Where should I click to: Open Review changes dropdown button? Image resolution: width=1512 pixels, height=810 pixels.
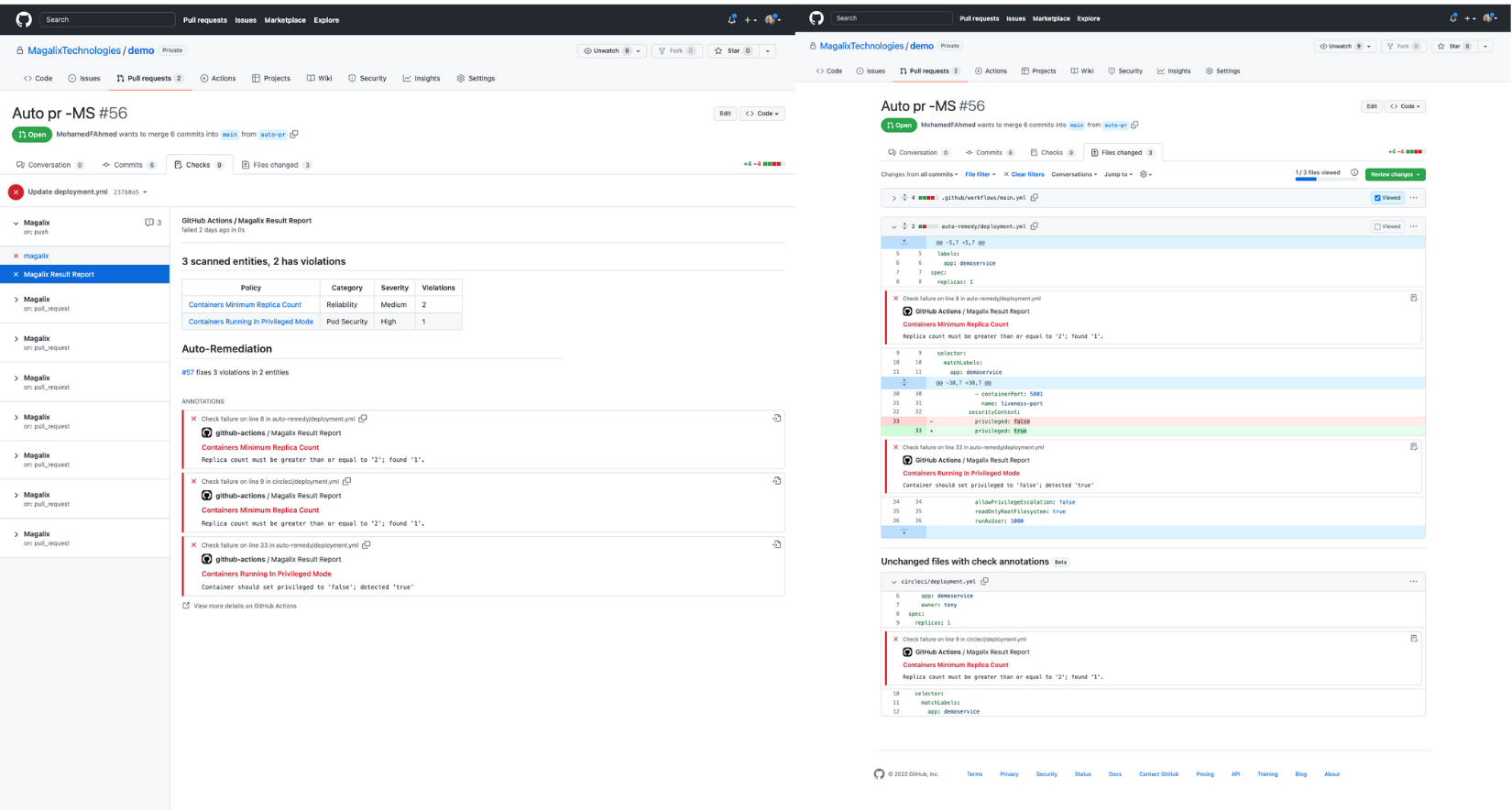tap(1395, 174)
